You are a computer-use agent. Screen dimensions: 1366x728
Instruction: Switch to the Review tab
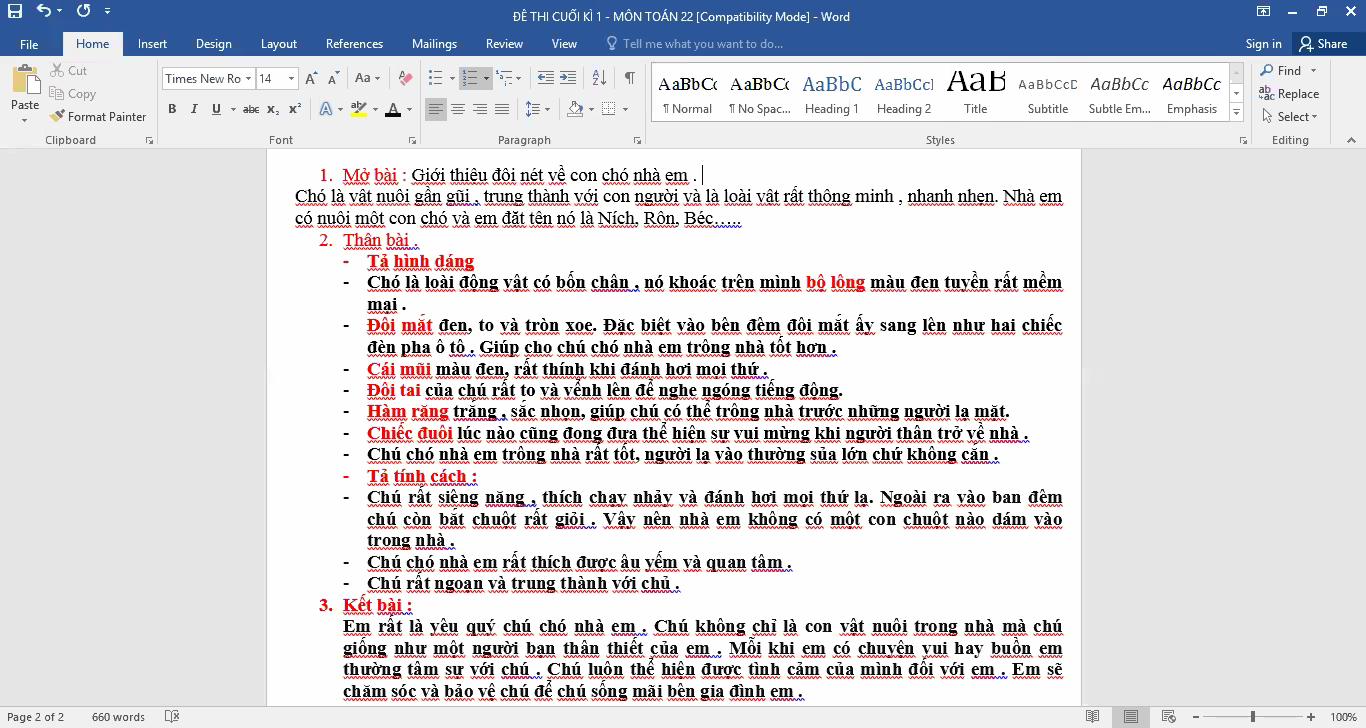pos(504,44)
